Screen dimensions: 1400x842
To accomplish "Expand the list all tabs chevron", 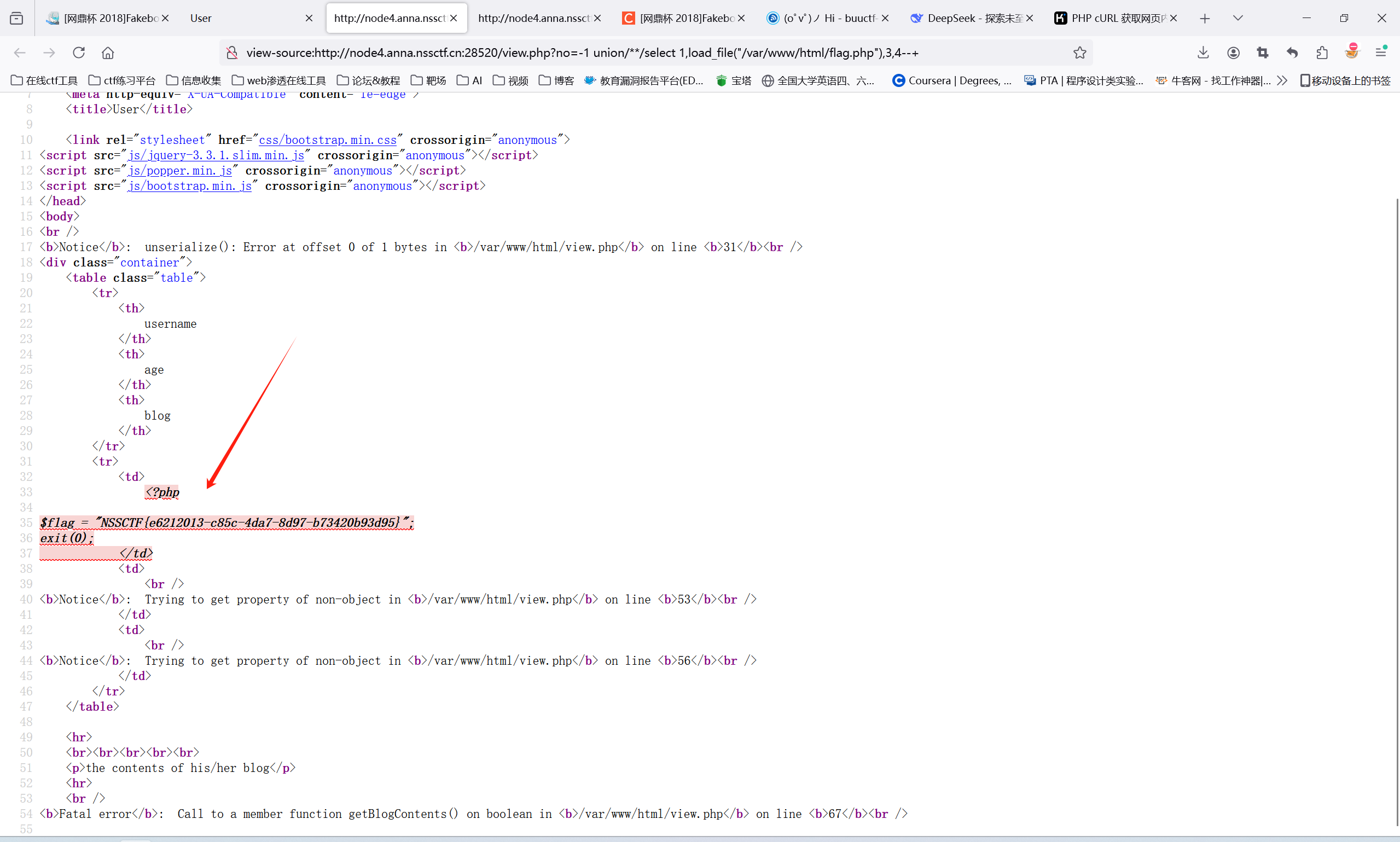I will click(x=1238, y=18).
